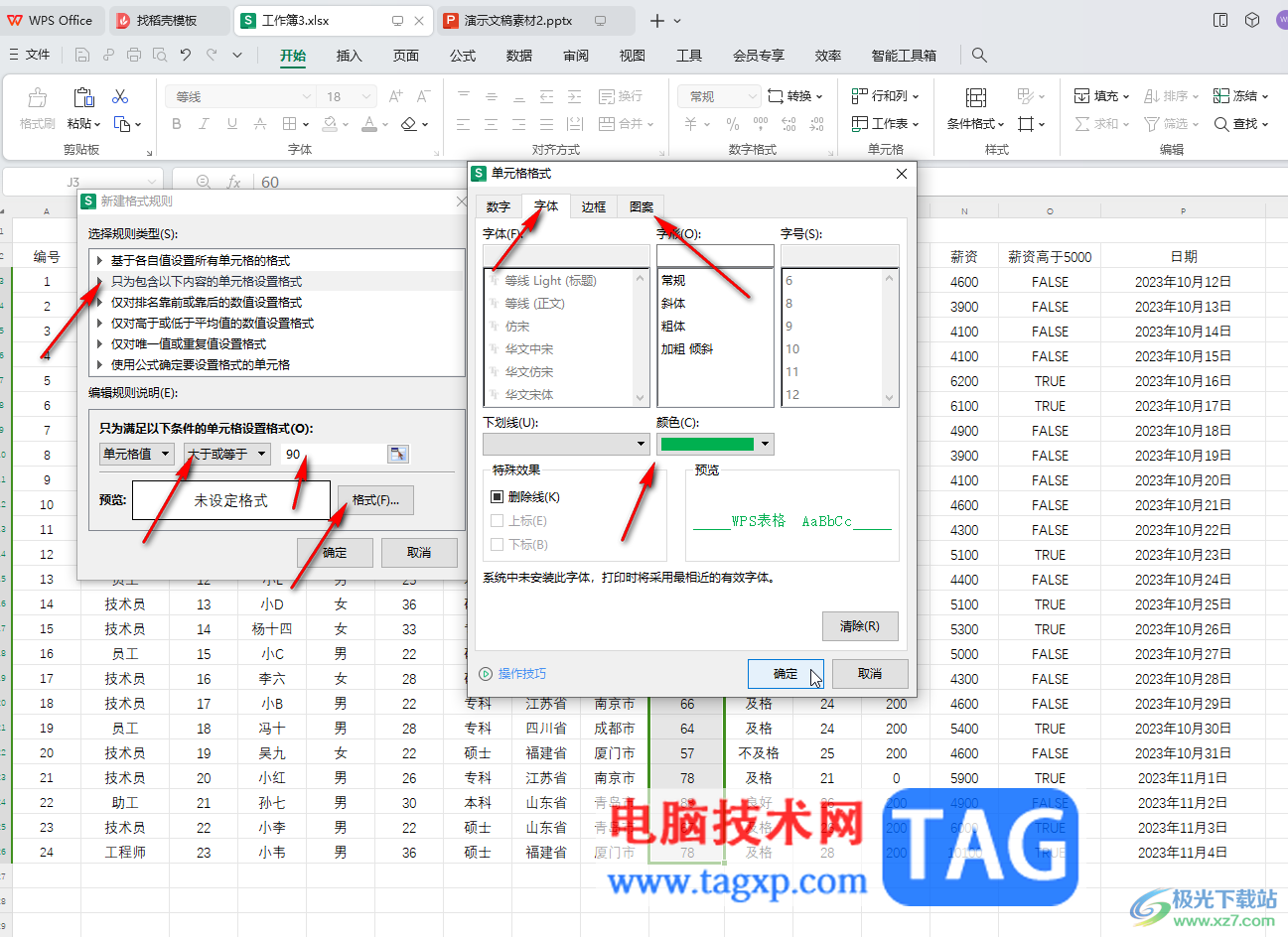Click the increase font size icon
The image size is (1288, 937).
point(396,96)
